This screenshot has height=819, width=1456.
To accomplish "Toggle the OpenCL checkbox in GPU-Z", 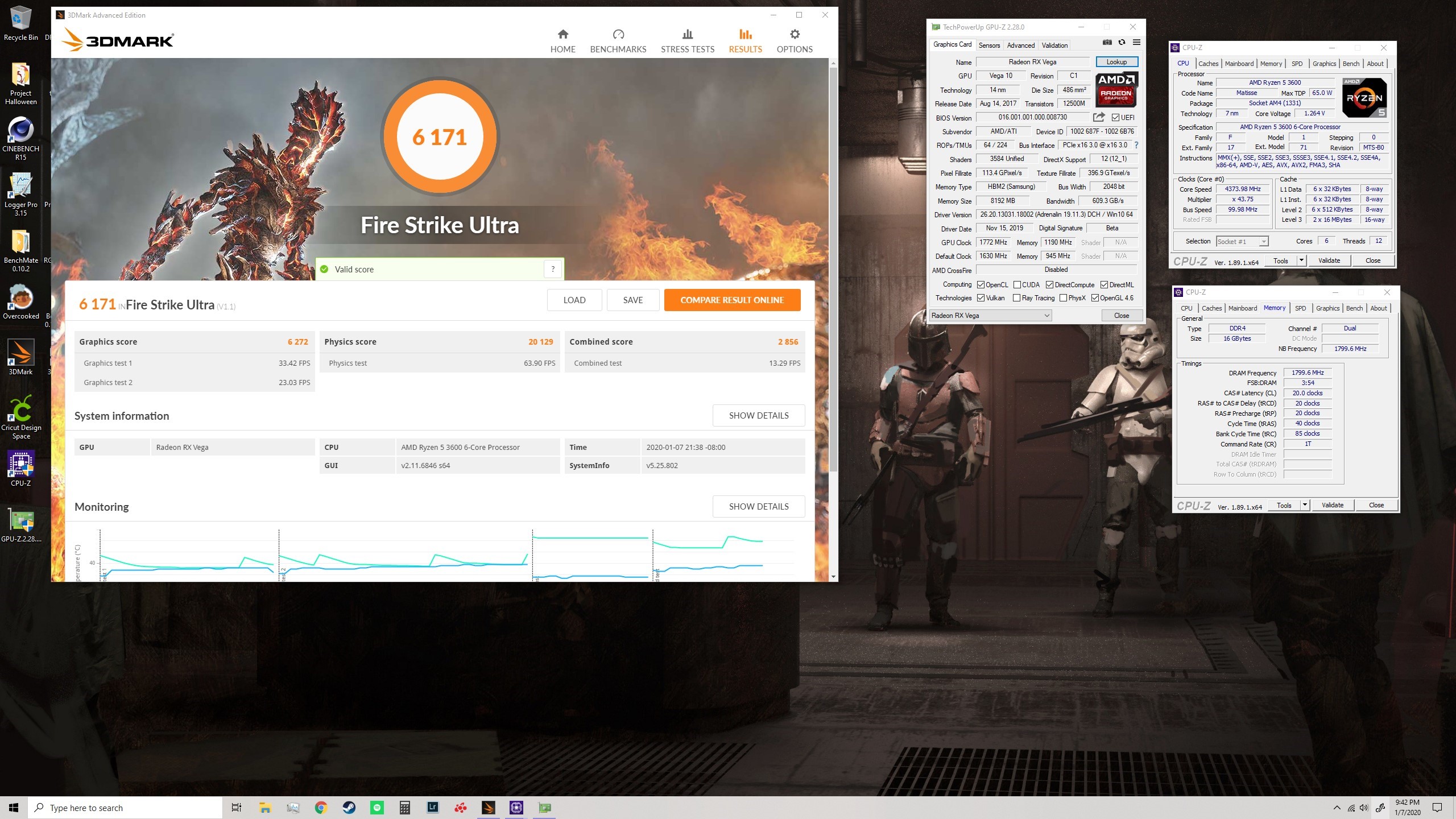I will [981, 285].
